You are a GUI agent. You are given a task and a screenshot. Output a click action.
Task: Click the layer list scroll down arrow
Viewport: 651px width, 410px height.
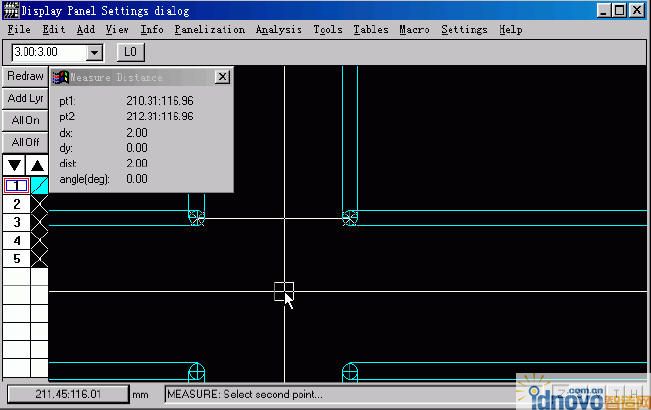pos(14,165)
